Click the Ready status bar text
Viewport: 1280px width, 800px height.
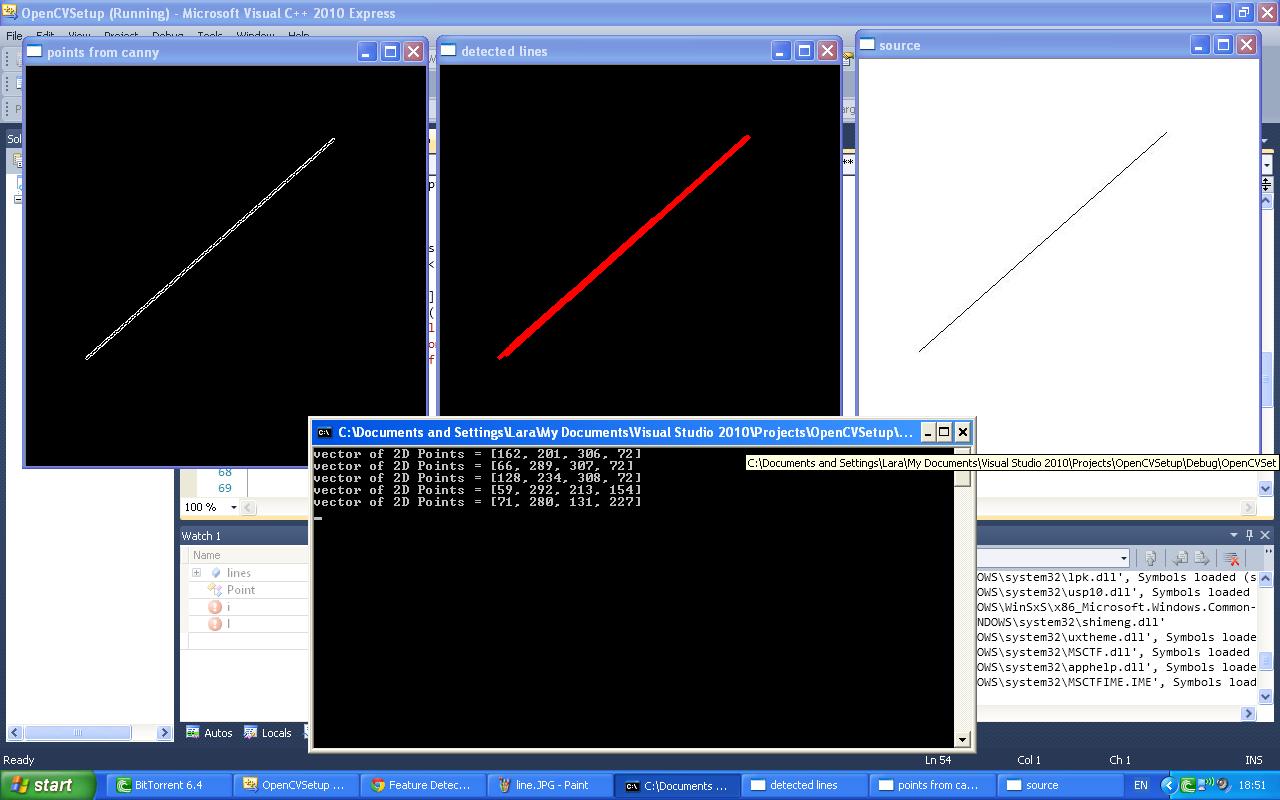(x=19, y=760)
